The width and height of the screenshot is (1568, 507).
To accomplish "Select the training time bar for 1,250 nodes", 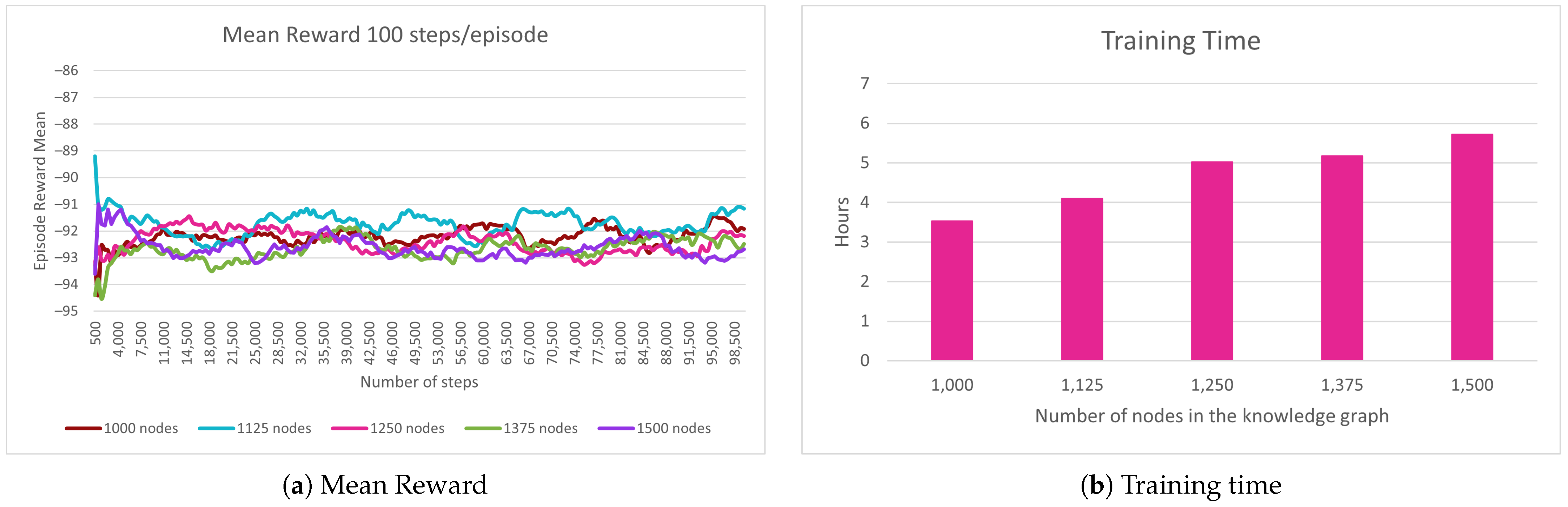I will [1211, 261].
